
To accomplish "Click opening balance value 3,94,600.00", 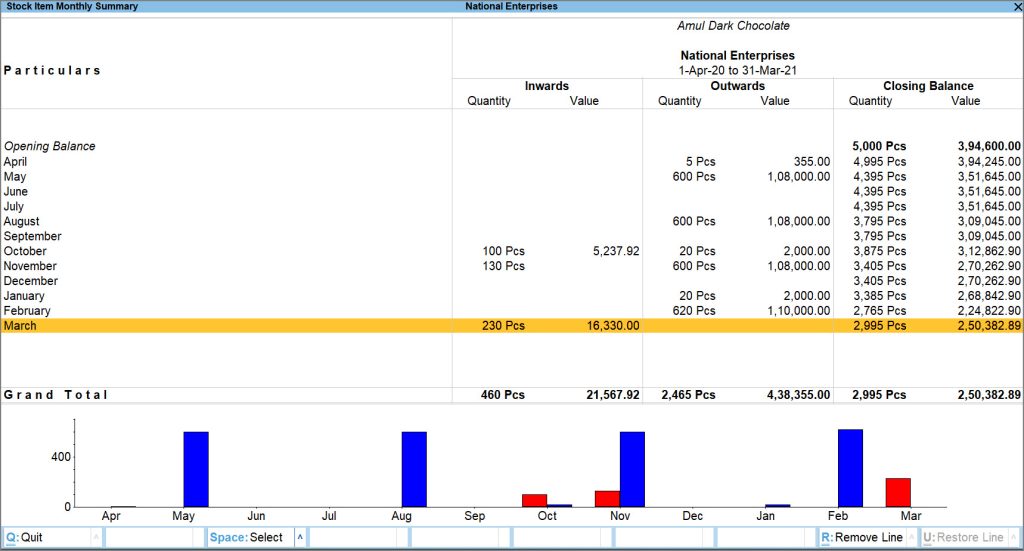I will [x=989, y=146].
